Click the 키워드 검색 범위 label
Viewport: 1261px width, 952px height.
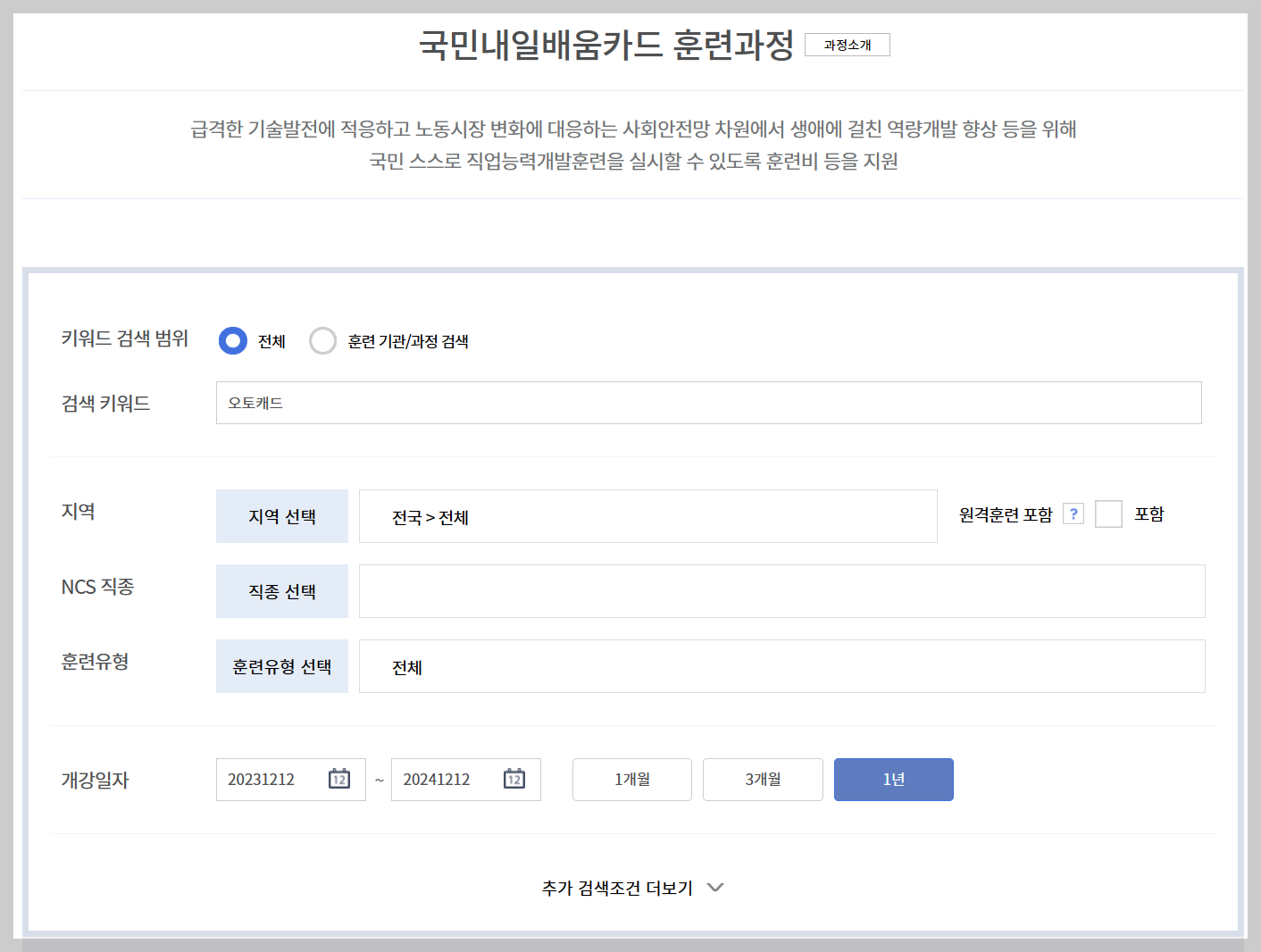click(125, 338)
